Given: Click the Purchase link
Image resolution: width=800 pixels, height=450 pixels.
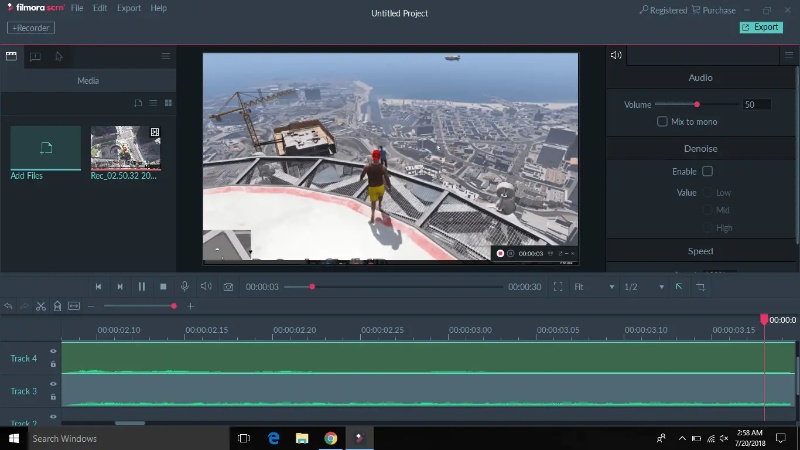Looking at the screenshot, I should [x=714, y=10].
